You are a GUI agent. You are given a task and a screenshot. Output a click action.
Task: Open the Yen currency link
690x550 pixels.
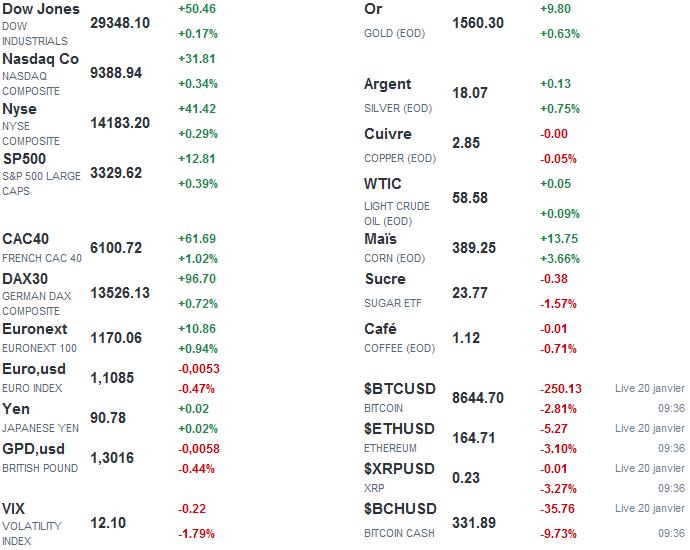tap(16, 409)
